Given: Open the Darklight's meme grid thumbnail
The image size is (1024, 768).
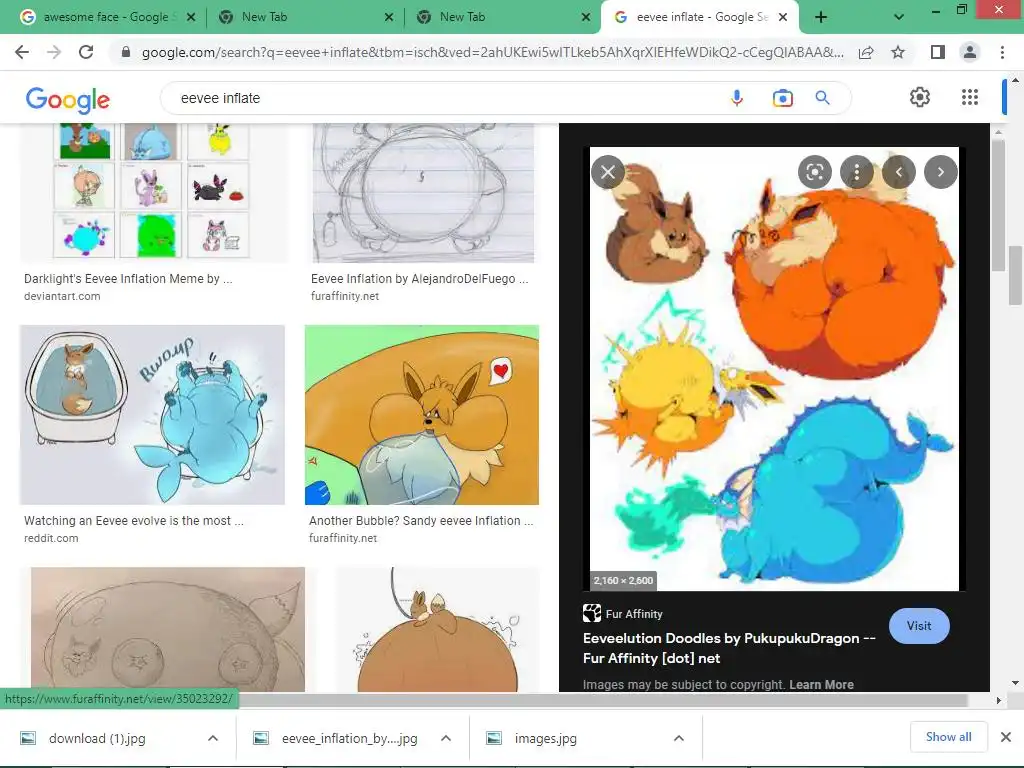Looking at the screenshot, I should [153, 193].
